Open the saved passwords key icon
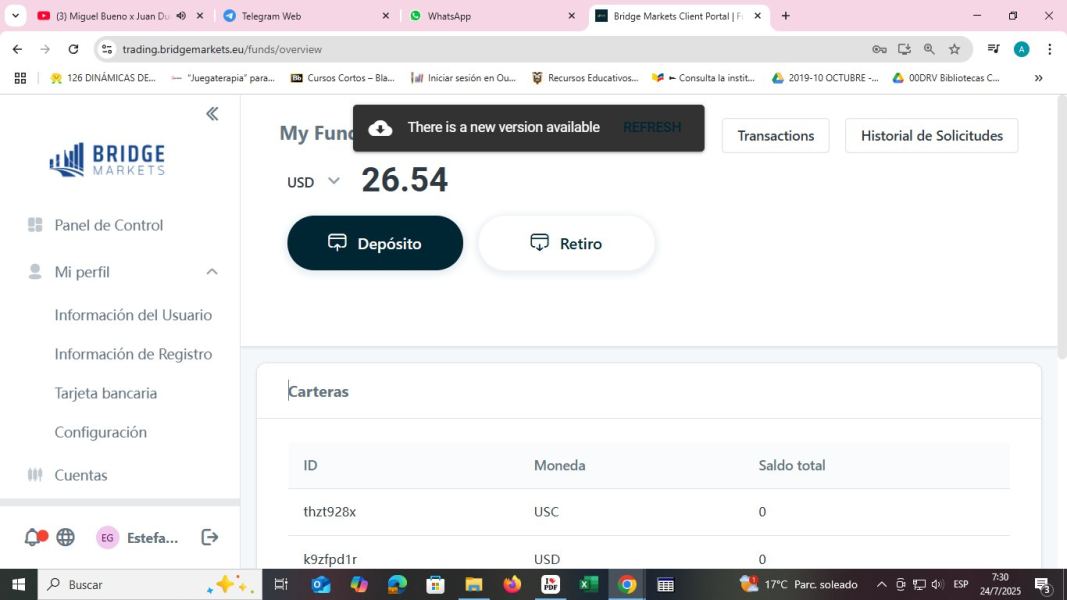Screen dimensions: 1067x600 [879, 49]
